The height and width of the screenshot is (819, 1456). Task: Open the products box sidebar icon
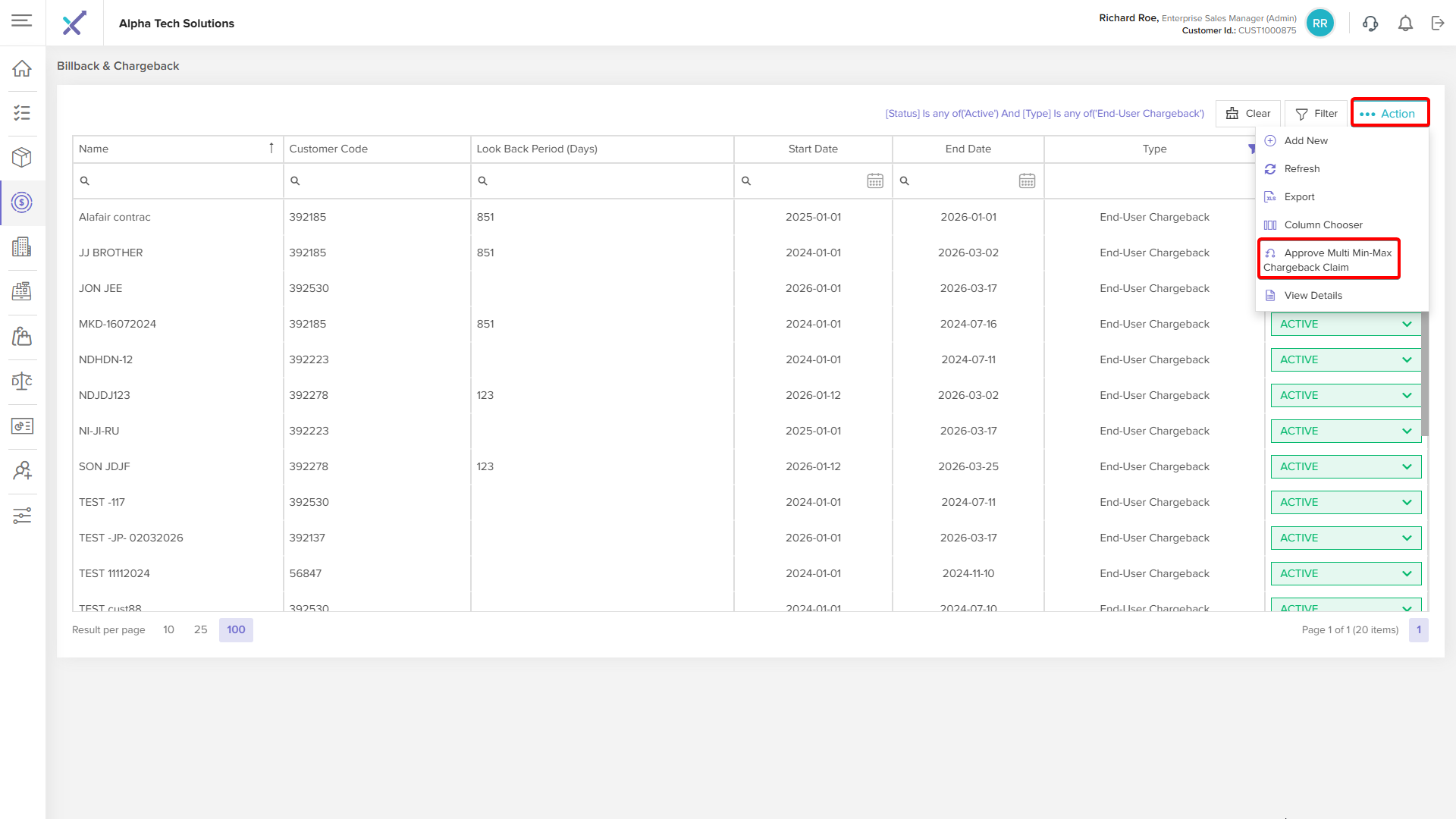coord(22,157)
